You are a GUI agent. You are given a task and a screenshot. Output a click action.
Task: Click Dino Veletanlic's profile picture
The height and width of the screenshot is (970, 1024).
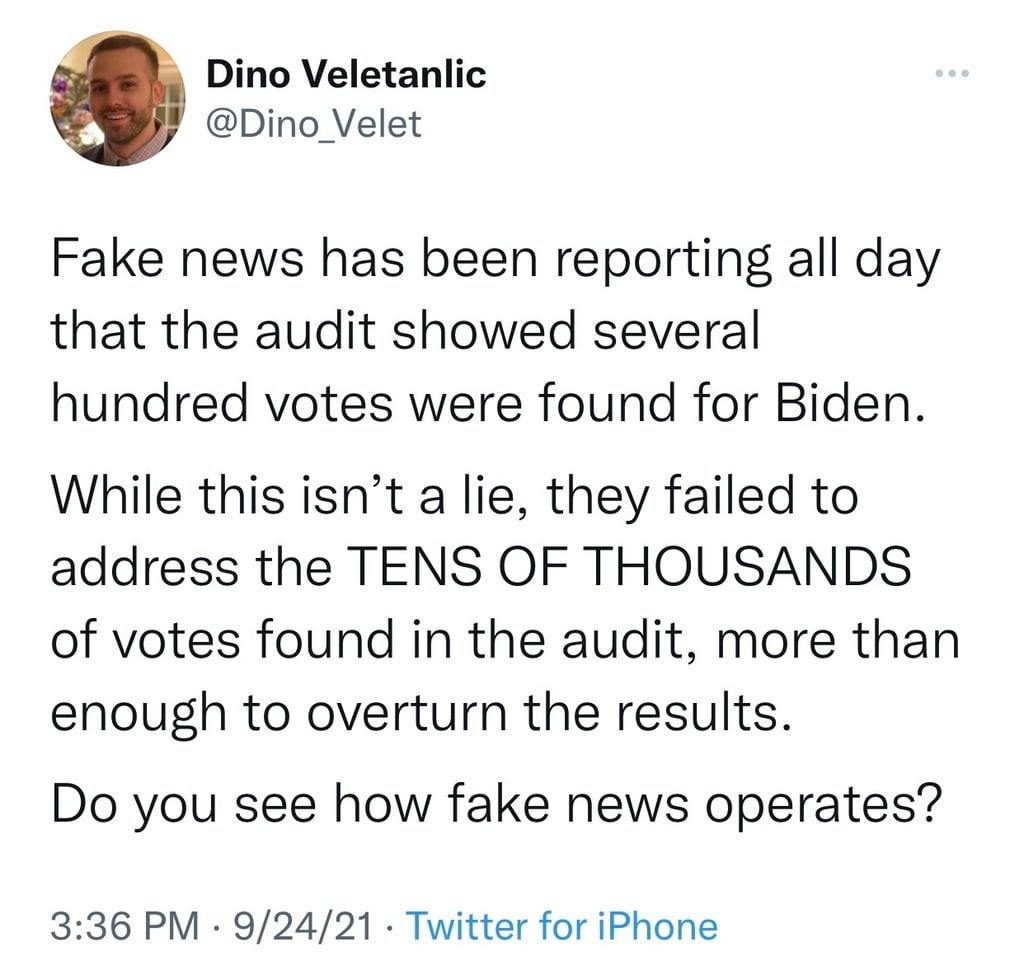click(x=116, y=98)
